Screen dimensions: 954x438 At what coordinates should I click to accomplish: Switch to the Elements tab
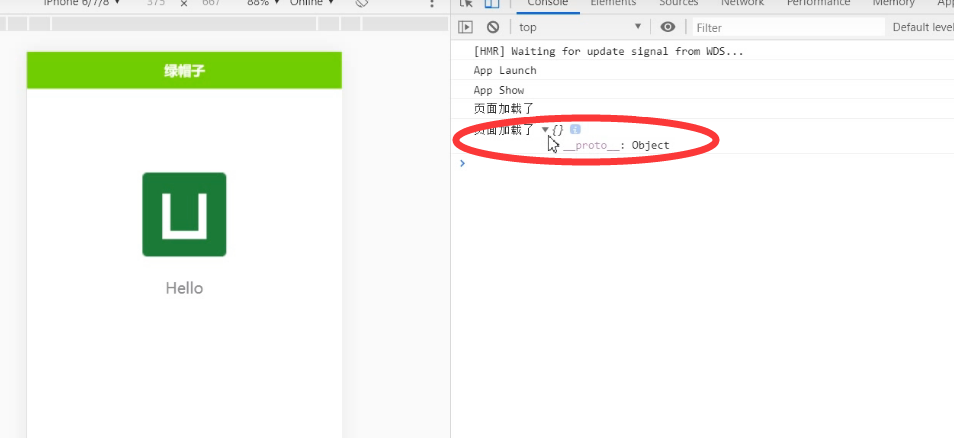(613, 4)
